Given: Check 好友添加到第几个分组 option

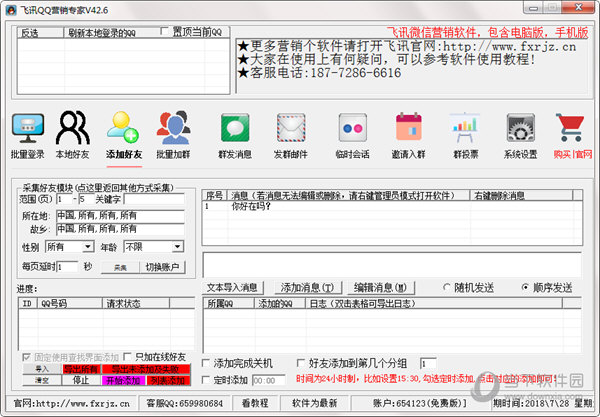Looking at the screenshot, I should pos(301,363).
